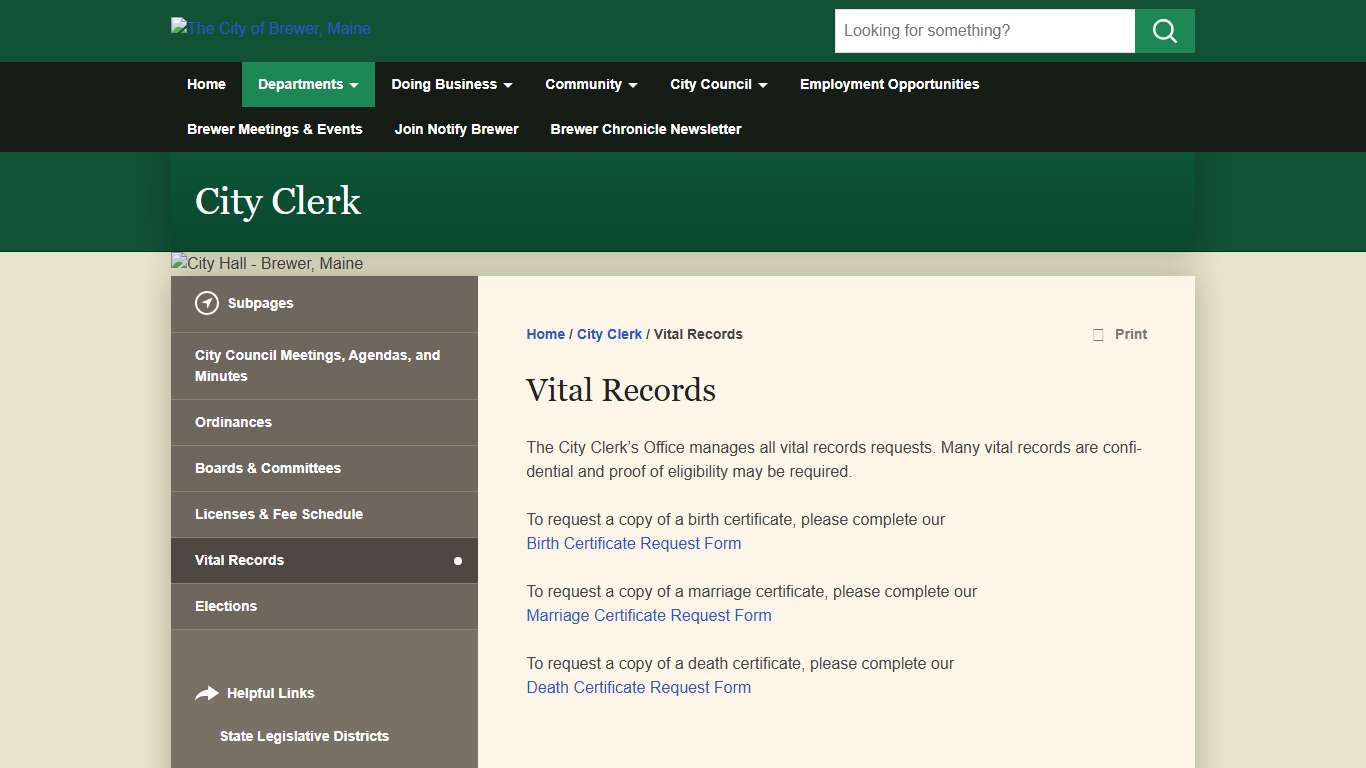
Task: Click the Death Certificate Request Form link
Action: pyautogui.click(x=638, y=687)
